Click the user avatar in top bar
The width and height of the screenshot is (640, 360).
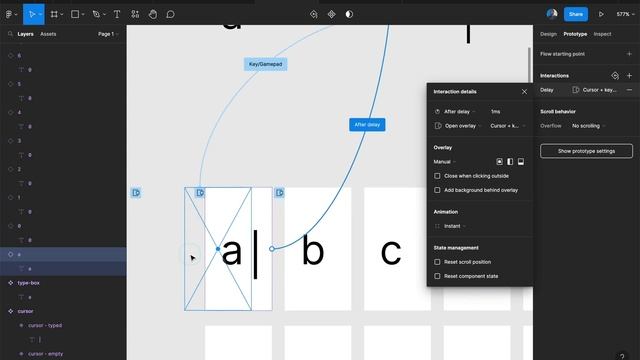[551, 14]
